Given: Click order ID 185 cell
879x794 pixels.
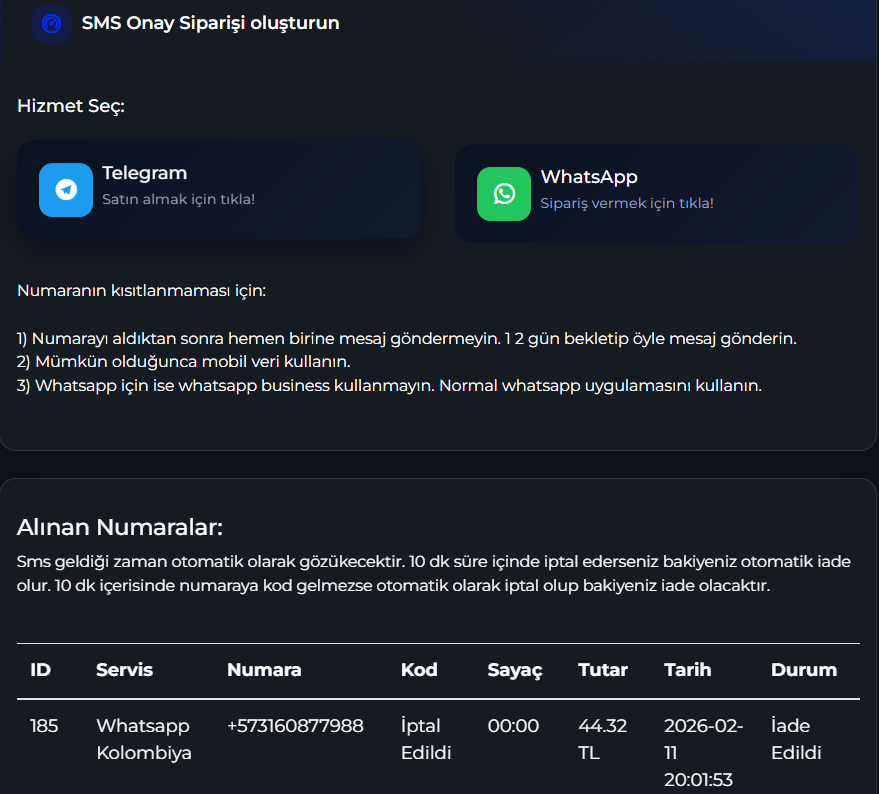Looking at the screenshot, I should tap(44, 726).
